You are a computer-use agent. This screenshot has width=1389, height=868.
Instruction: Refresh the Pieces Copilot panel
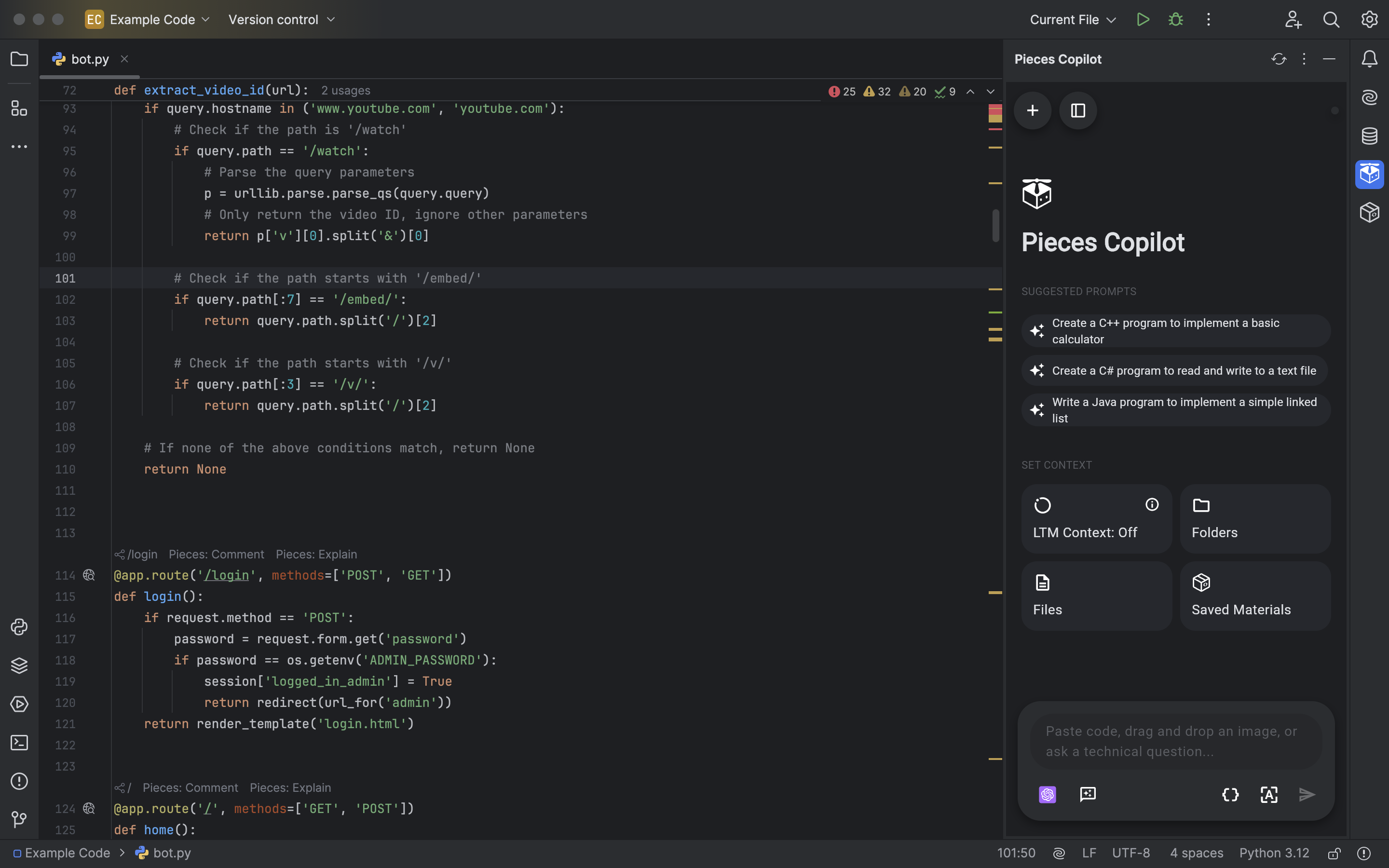(x=1279, y=59)
